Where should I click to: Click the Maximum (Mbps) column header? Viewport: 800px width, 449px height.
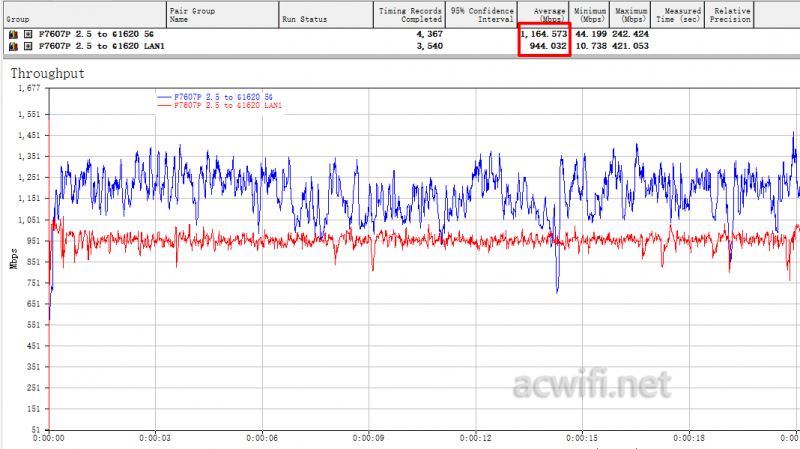coord(630,15)
